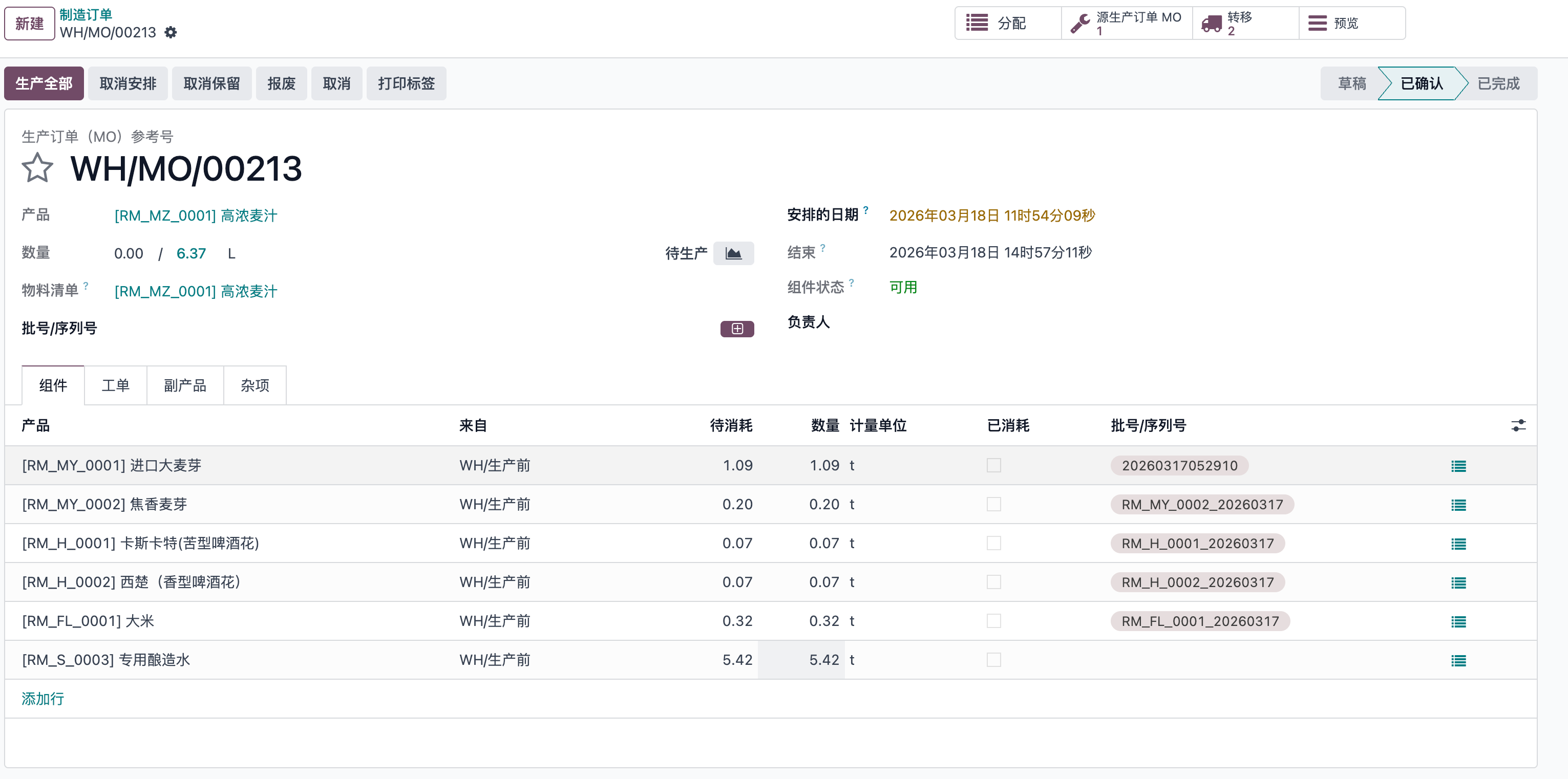1568x779 pixels.
Task: Click the 分配 smart button
Action: (x=1008, y=23)
